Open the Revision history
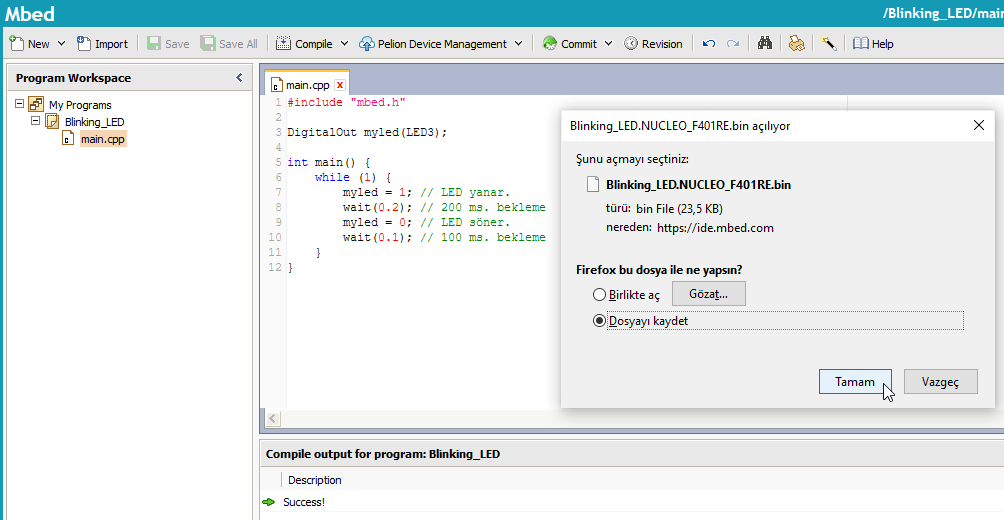Viewport: 1004px width, 520px height. pyautogui.click(x=653, y=44)
